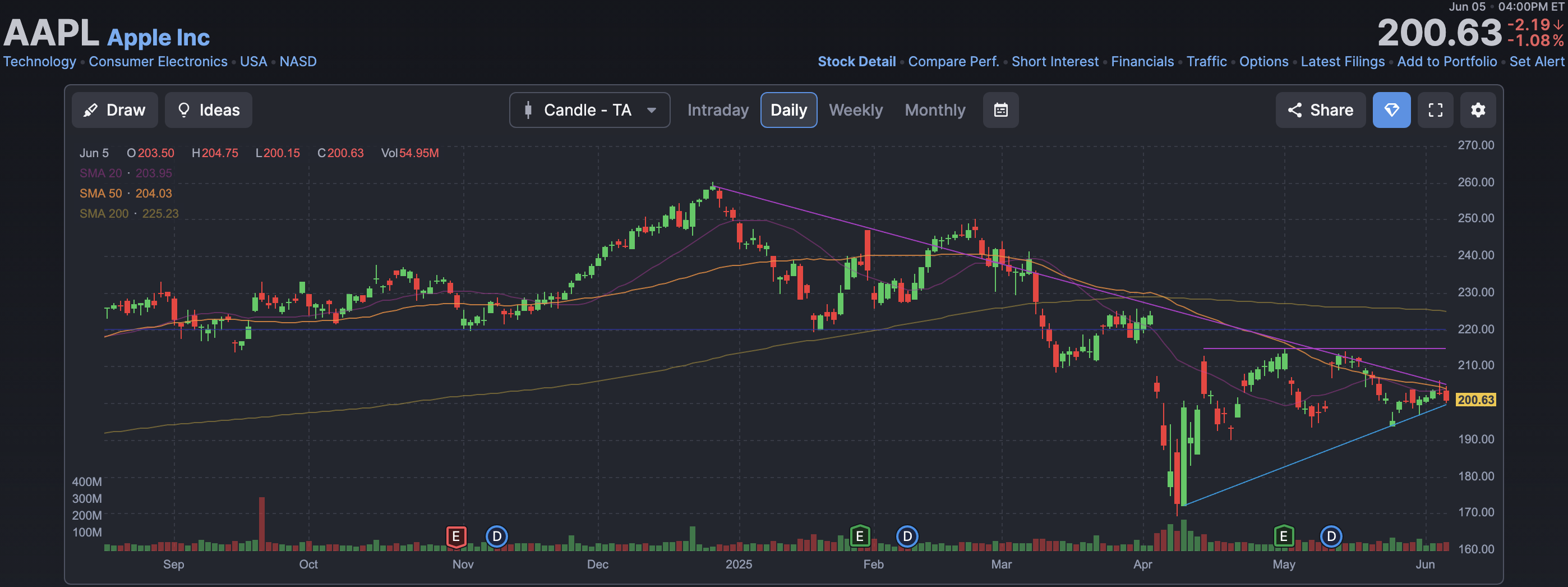Click the candle icon in chart type selector
This screenshot has height=587, width=1568.
[528, 110]
